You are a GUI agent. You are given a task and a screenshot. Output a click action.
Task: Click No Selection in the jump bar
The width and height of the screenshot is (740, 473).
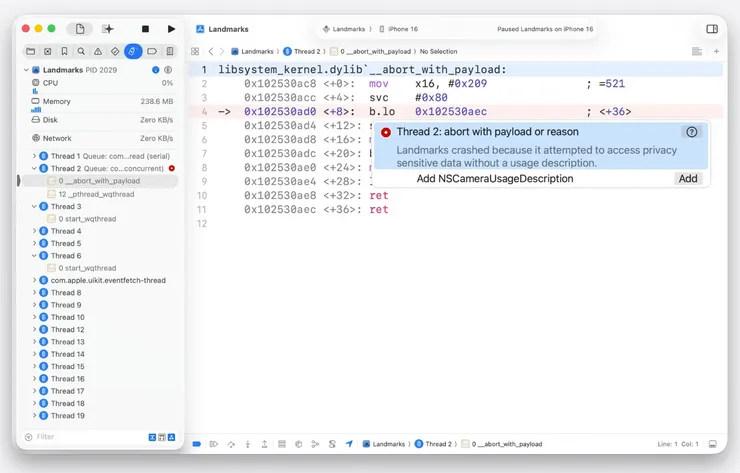click(438, 51)
